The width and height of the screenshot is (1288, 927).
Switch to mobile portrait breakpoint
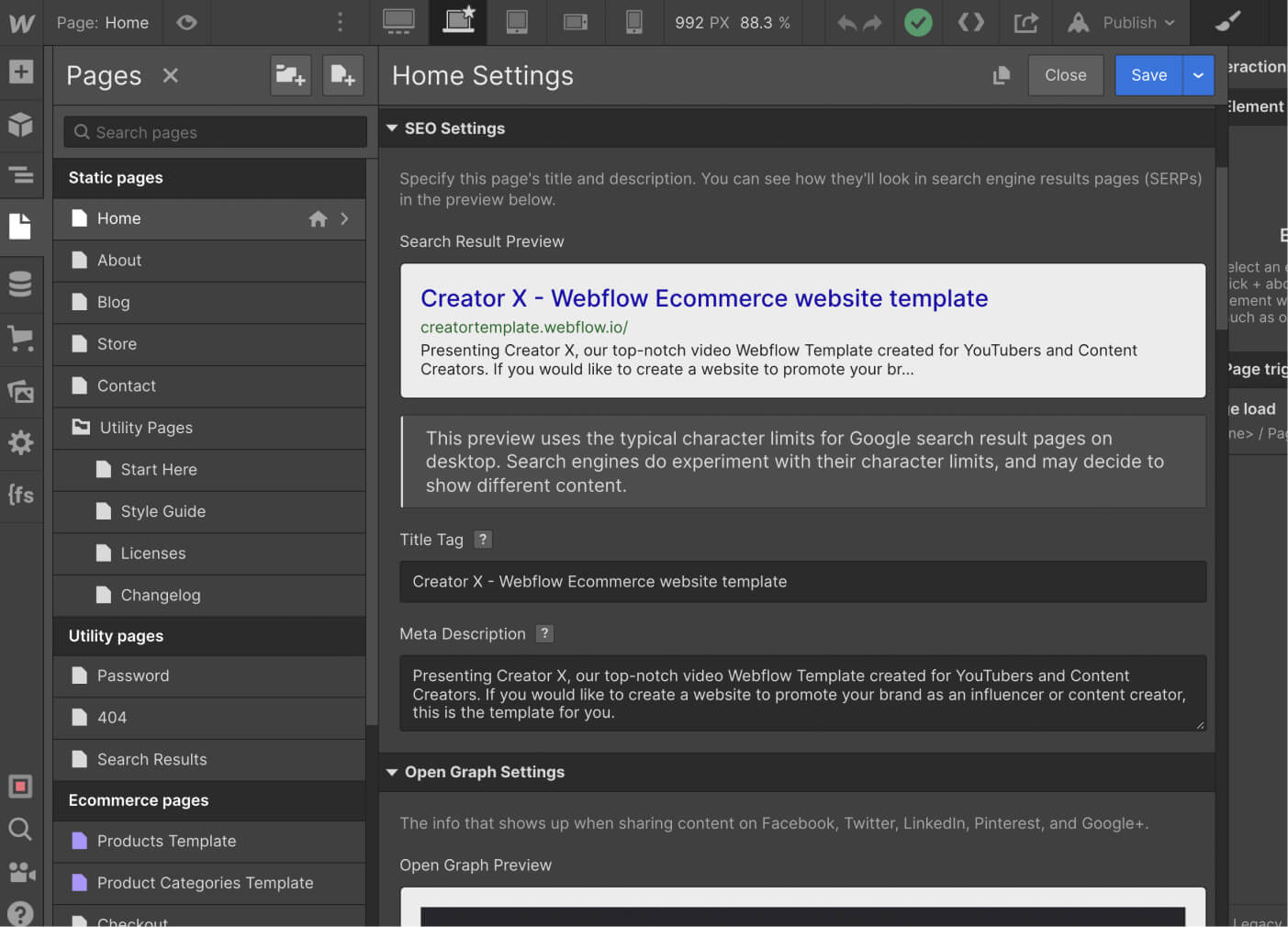click(x=633, y=22)
